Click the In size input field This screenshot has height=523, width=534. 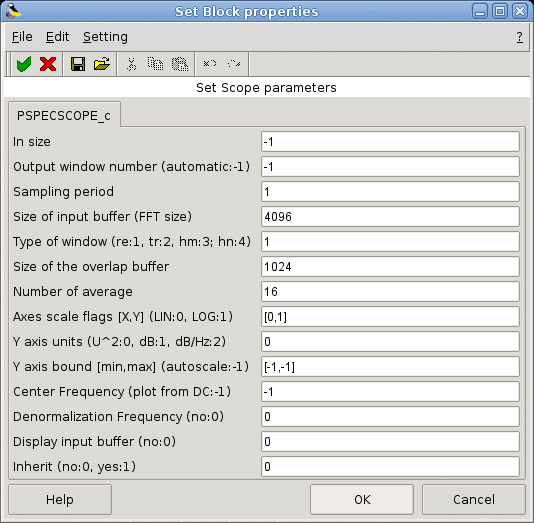390,142
